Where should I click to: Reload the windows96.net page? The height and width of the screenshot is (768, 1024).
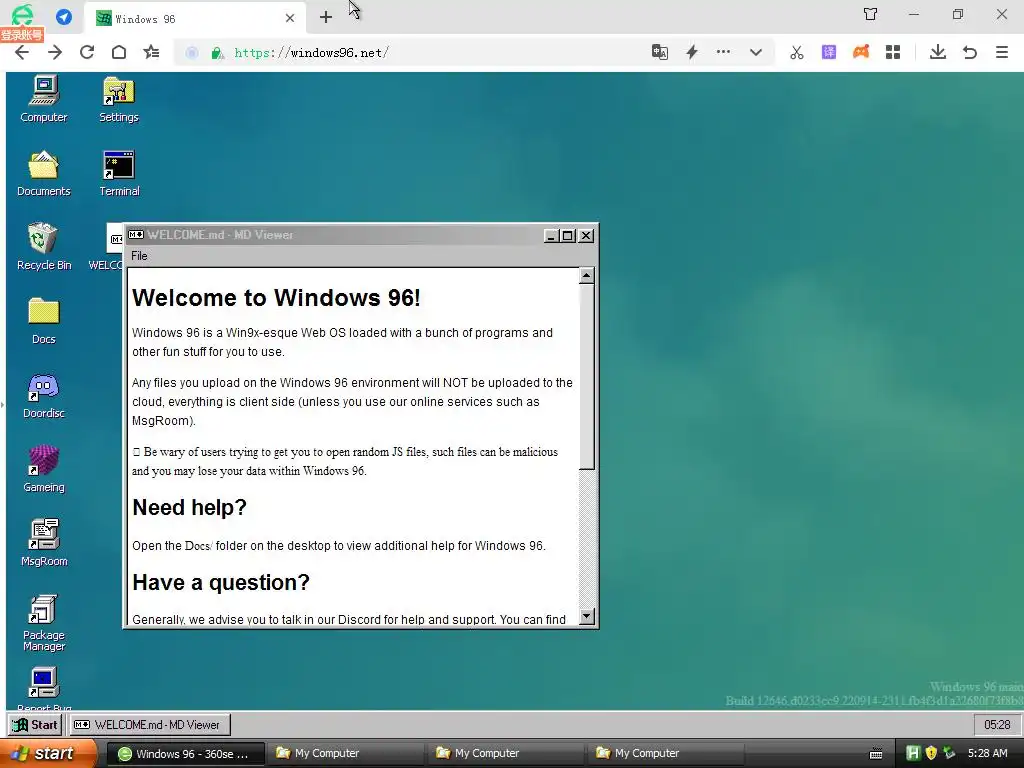[87, 52]
